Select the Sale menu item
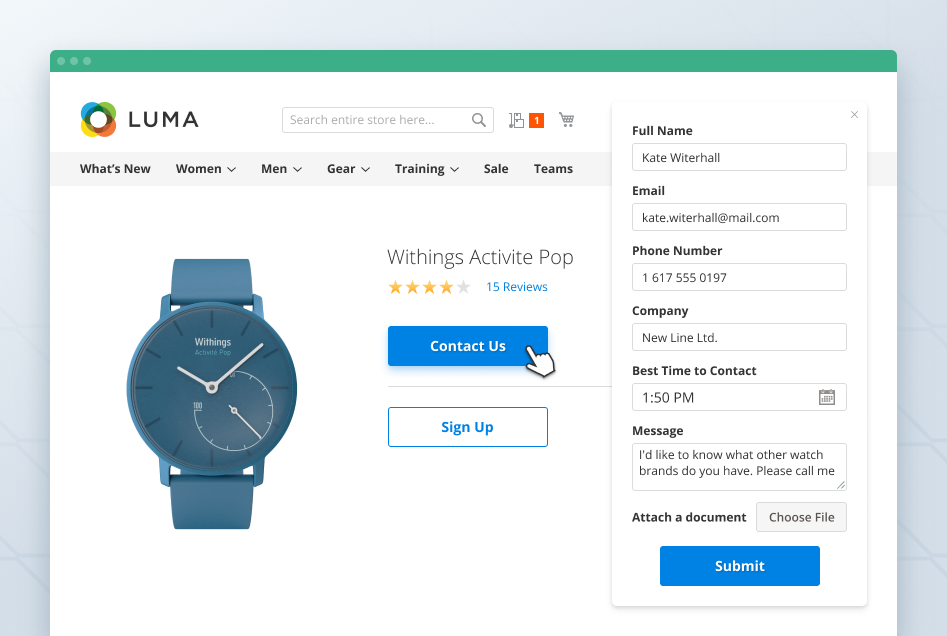Image resolution: width=947 pixels, height=636 pixels. (x=495, y=168)
